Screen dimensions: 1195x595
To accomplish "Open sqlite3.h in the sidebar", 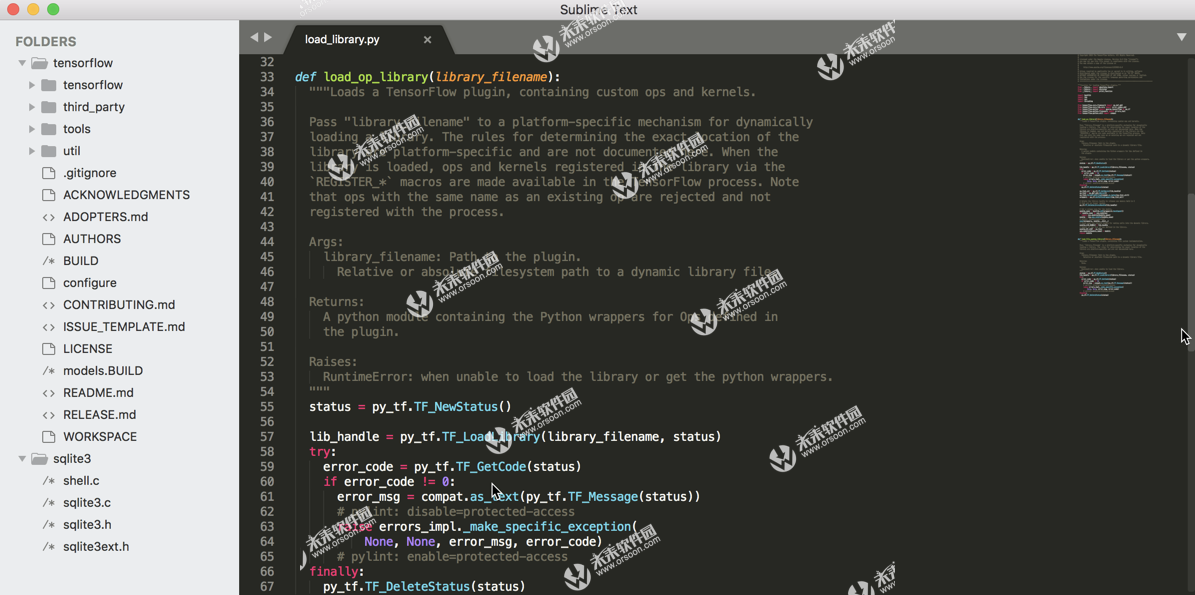I will point(88,525).
